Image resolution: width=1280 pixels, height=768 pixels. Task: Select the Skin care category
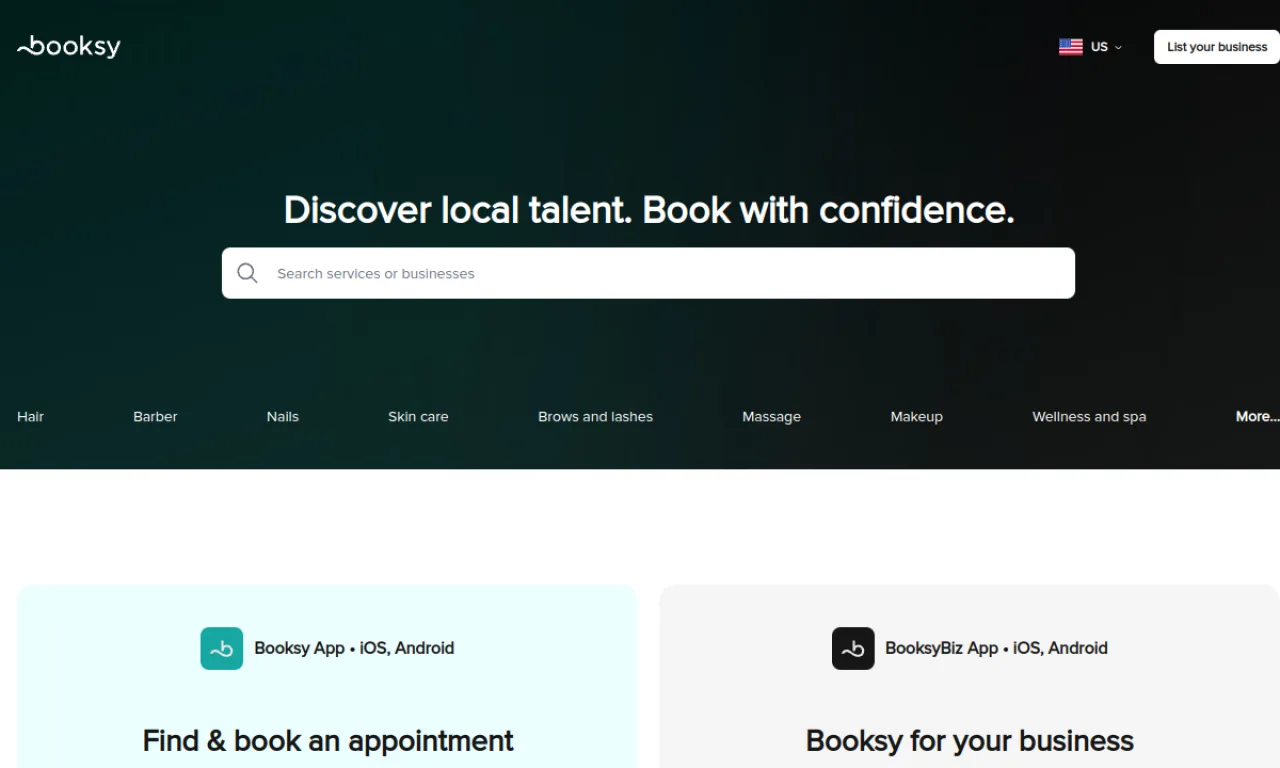click(418, 416)
